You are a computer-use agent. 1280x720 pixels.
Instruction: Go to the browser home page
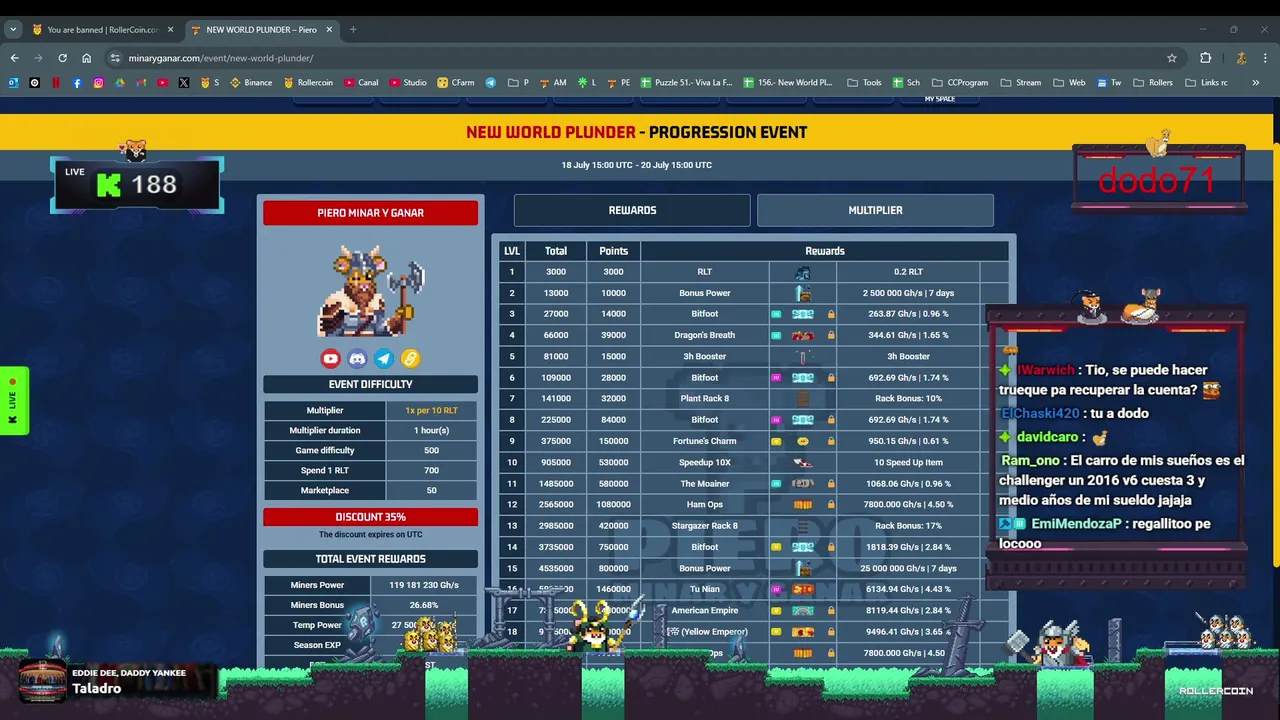(x=87, y=58)
